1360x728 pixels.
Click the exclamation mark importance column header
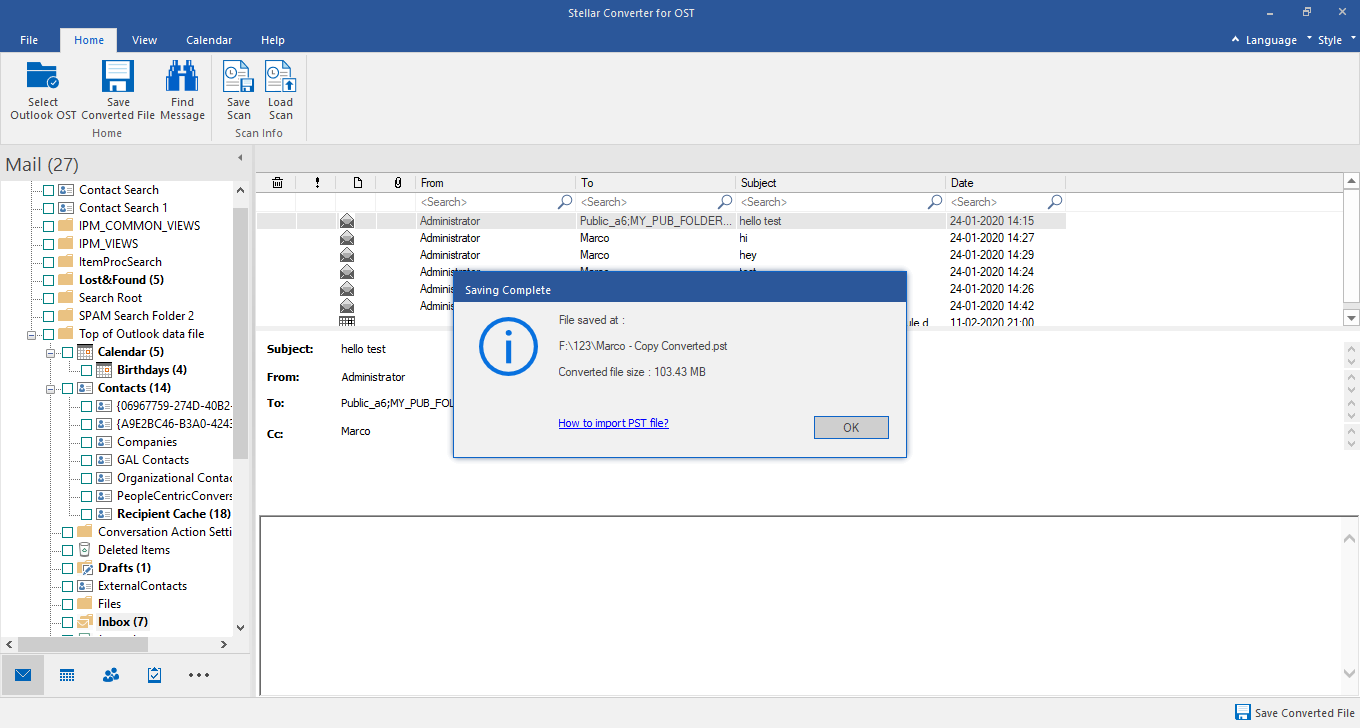pos(317,183)
